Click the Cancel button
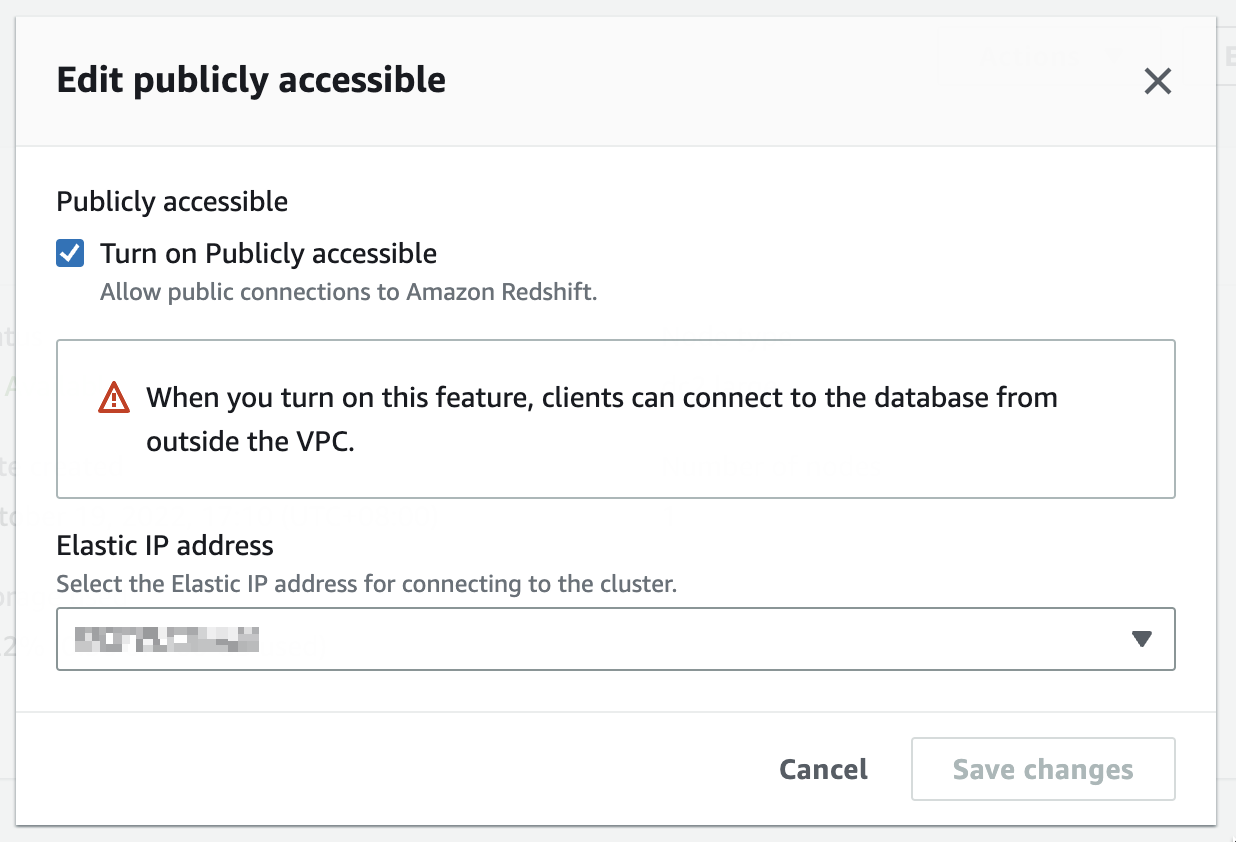This screenshot has width=1236, height=842. click(823, 769)
